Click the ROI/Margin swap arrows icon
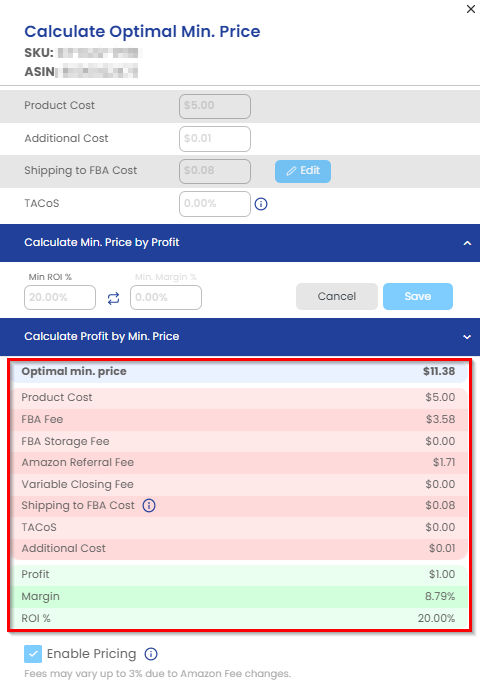The width and height of the screenshot is (480, 691). (113, 298)
